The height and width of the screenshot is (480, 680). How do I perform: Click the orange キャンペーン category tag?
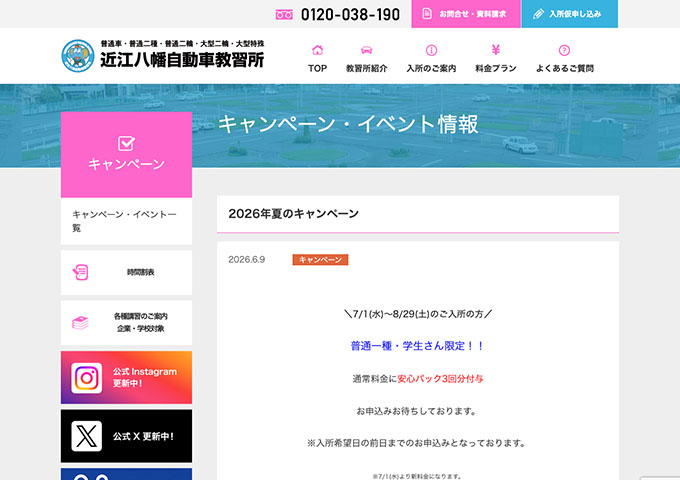coord(320,260)
